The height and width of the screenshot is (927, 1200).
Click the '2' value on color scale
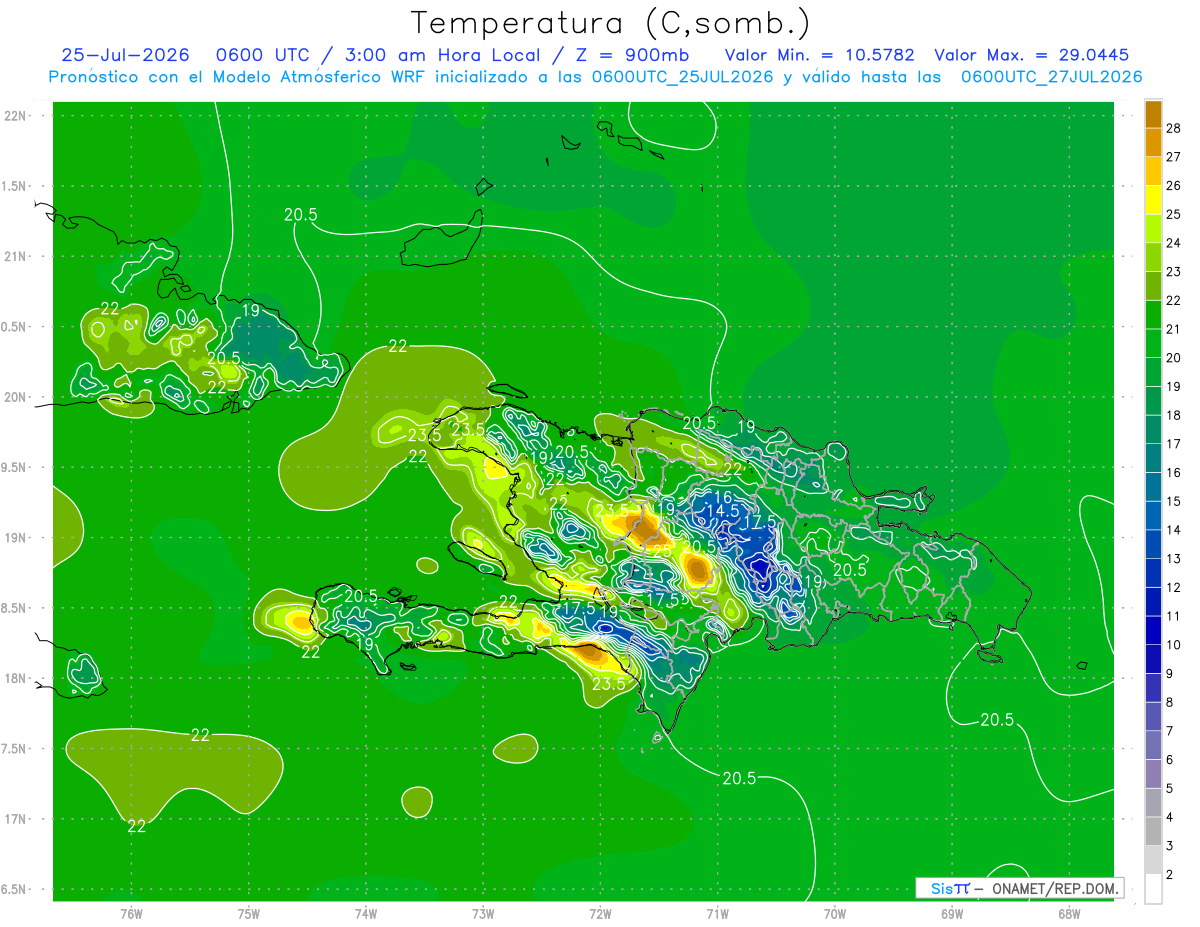[x=1170, y=875]
